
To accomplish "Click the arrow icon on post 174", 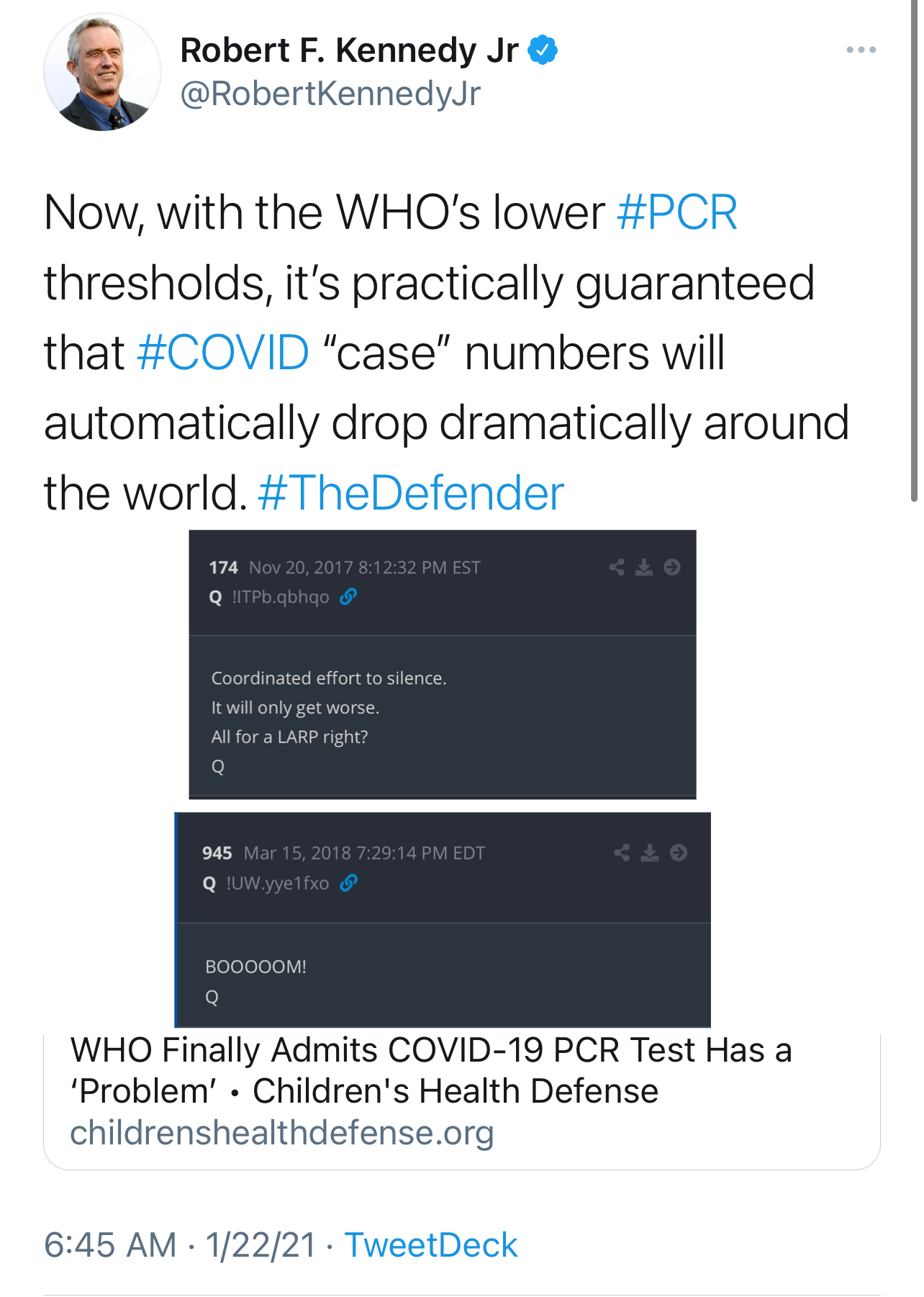I will click(x=672, y=568).
